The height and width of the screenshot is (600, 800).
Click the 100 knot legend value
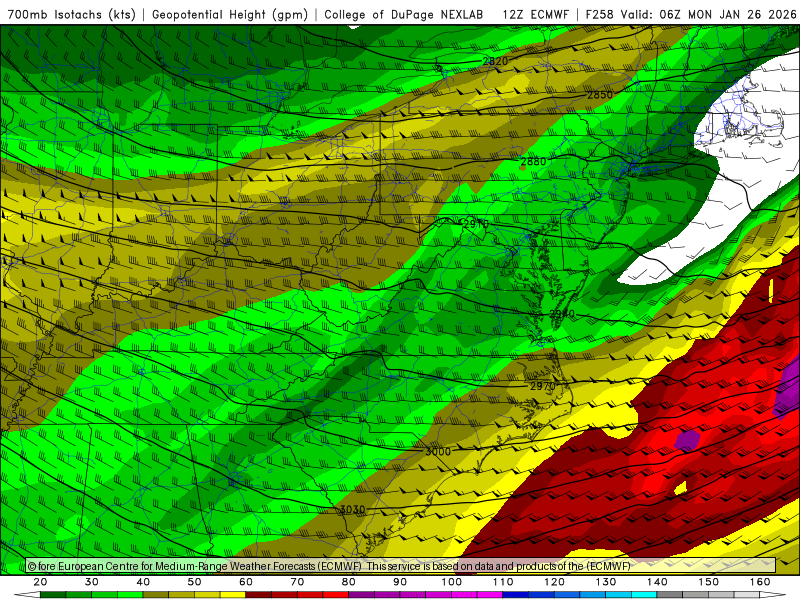[452, 582]
